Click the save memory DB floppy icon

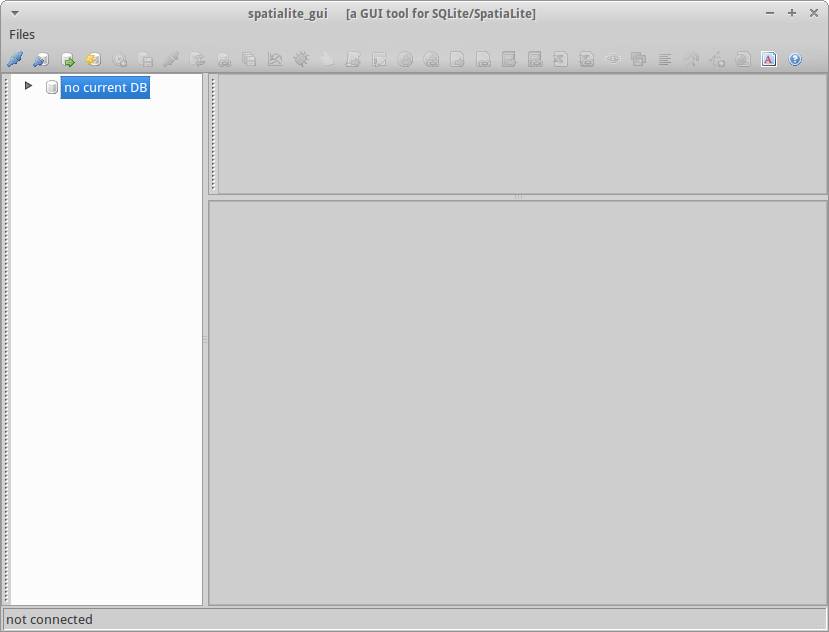[145, 59]
